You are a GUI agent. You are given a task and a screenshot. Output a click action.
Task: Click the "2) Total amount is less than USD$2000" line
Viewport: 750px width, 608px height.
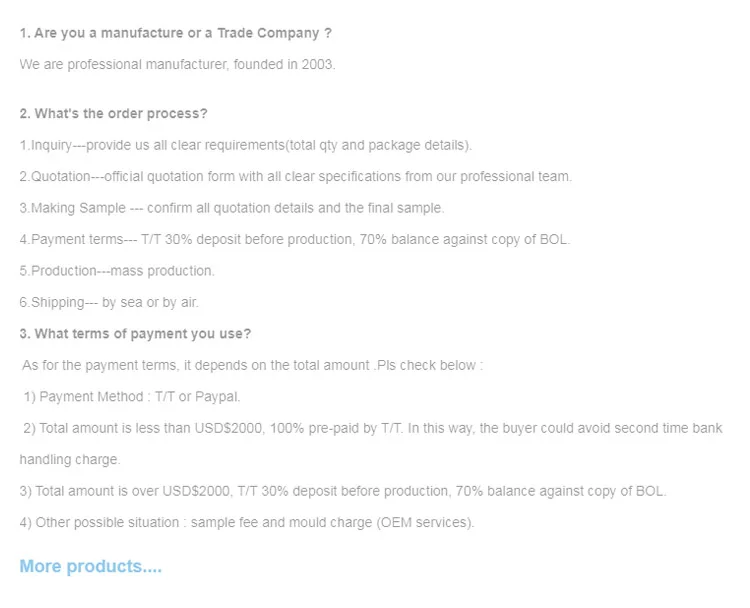pos(372,428)
